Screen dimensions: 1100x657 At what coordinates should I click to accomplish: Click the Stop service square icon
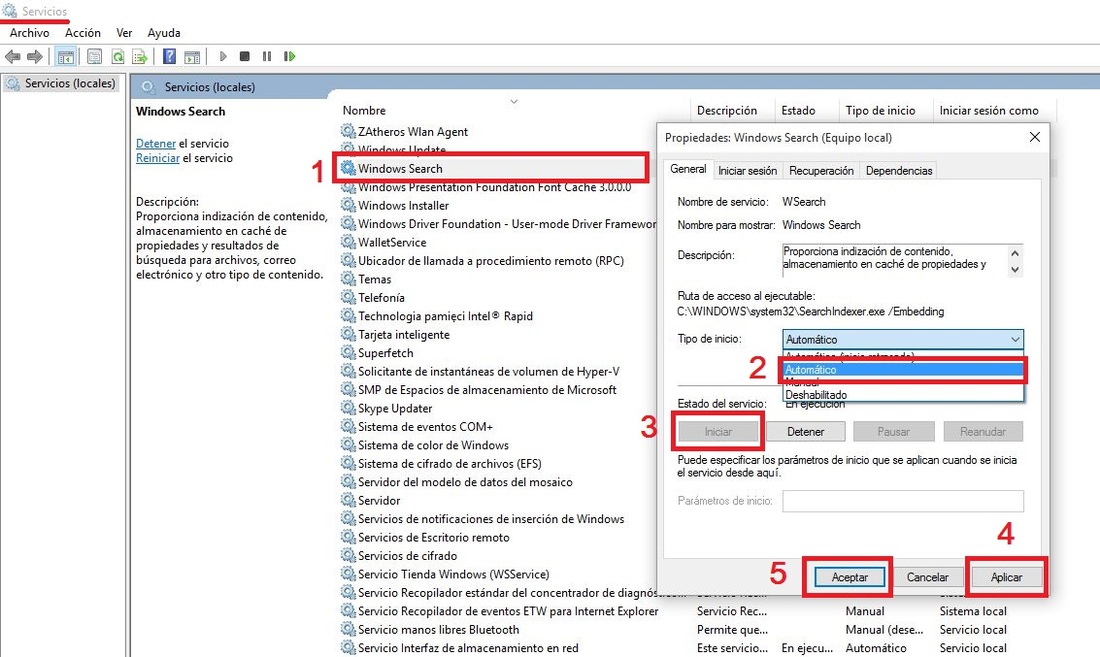[x=245, y=56]
